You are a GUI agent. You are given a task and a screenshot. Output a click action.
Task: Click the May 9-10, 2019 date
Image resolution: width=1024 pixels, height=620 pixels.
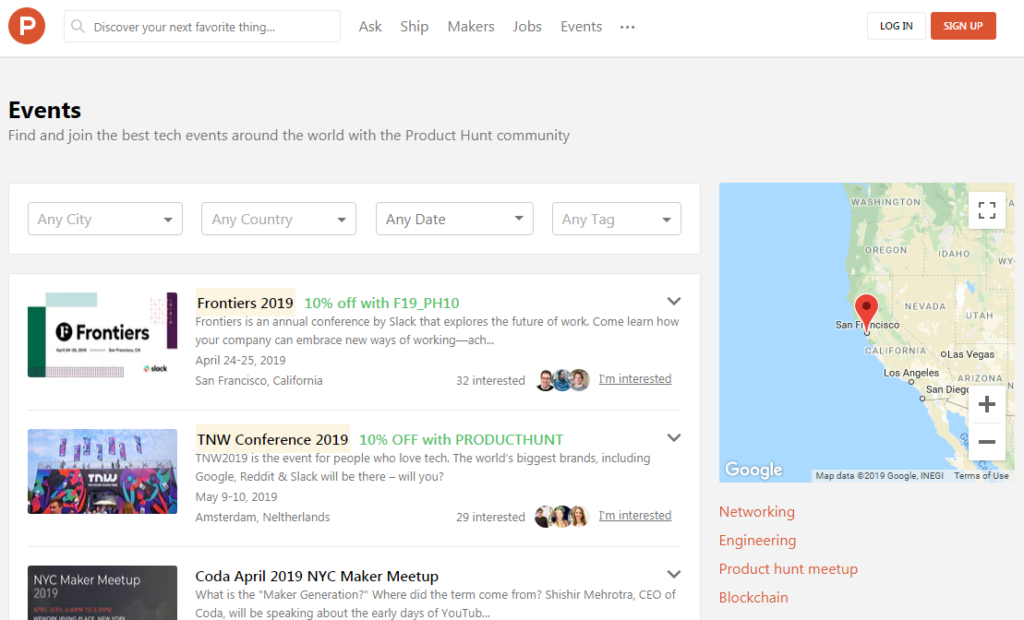(236, 497)
